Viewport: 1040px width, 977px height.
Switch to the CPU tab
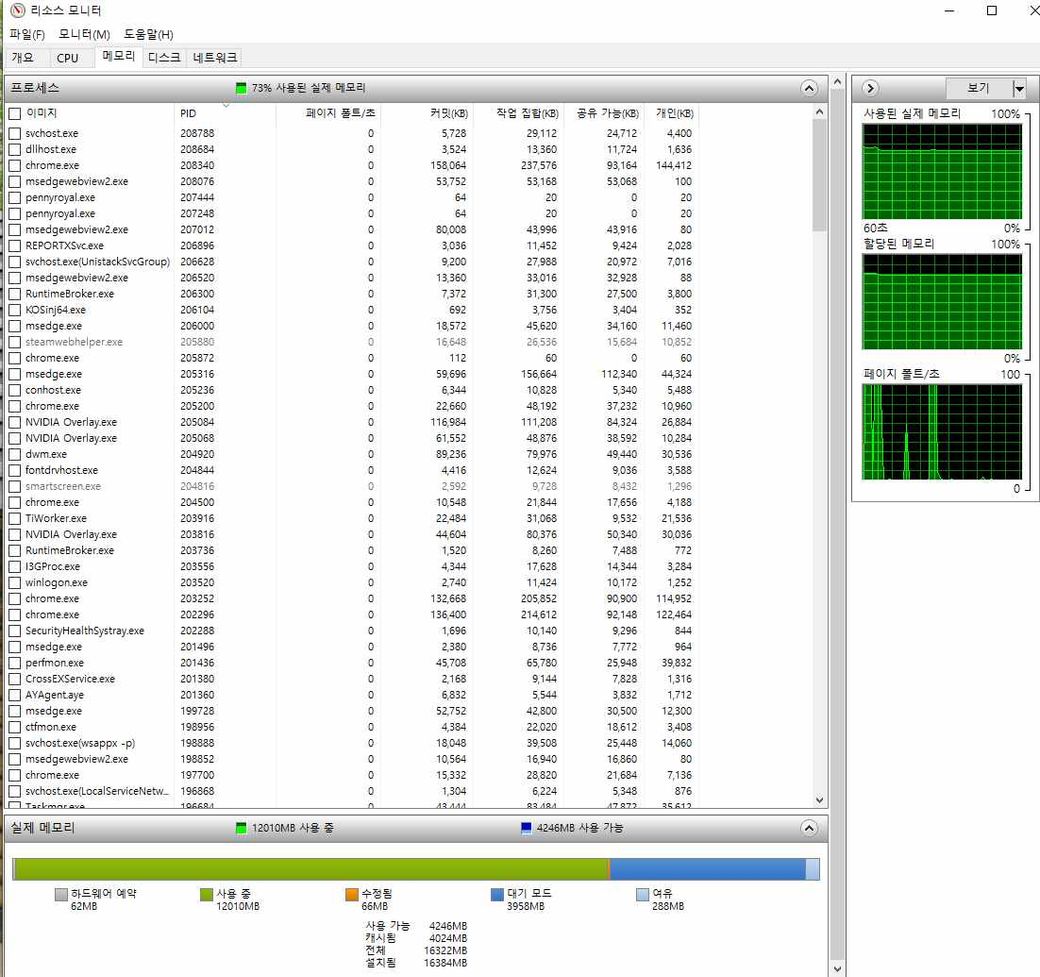[x=68, y=58]
